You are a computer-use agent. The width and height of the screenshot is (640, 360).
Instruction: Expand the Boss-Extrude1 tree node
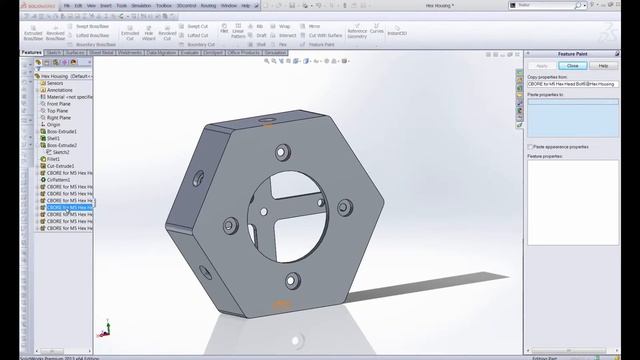tap(37, 131)
